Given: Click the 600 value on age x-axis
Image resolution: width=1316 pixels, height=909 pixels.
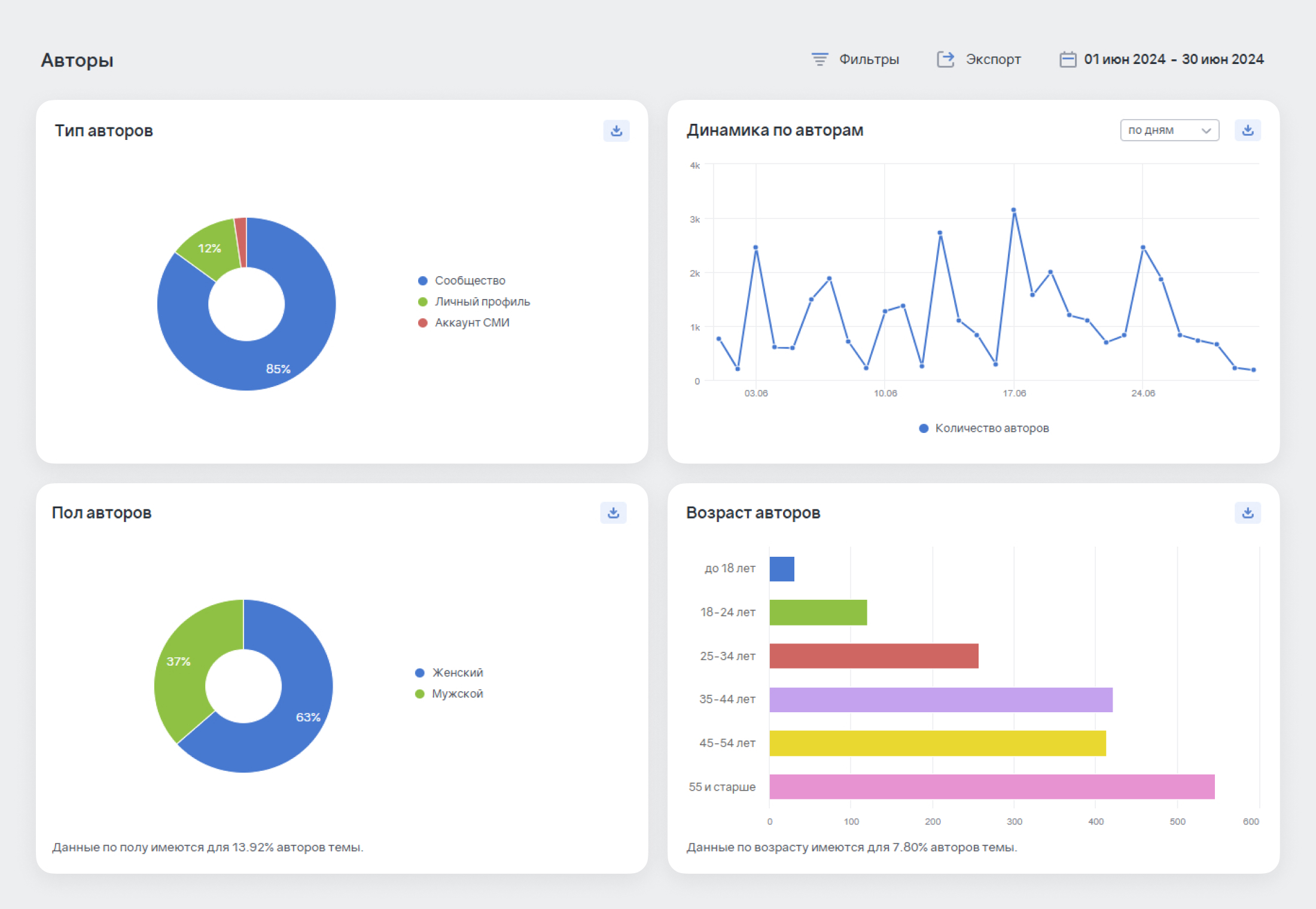Looking at the screenshot, I should 1251,822.
